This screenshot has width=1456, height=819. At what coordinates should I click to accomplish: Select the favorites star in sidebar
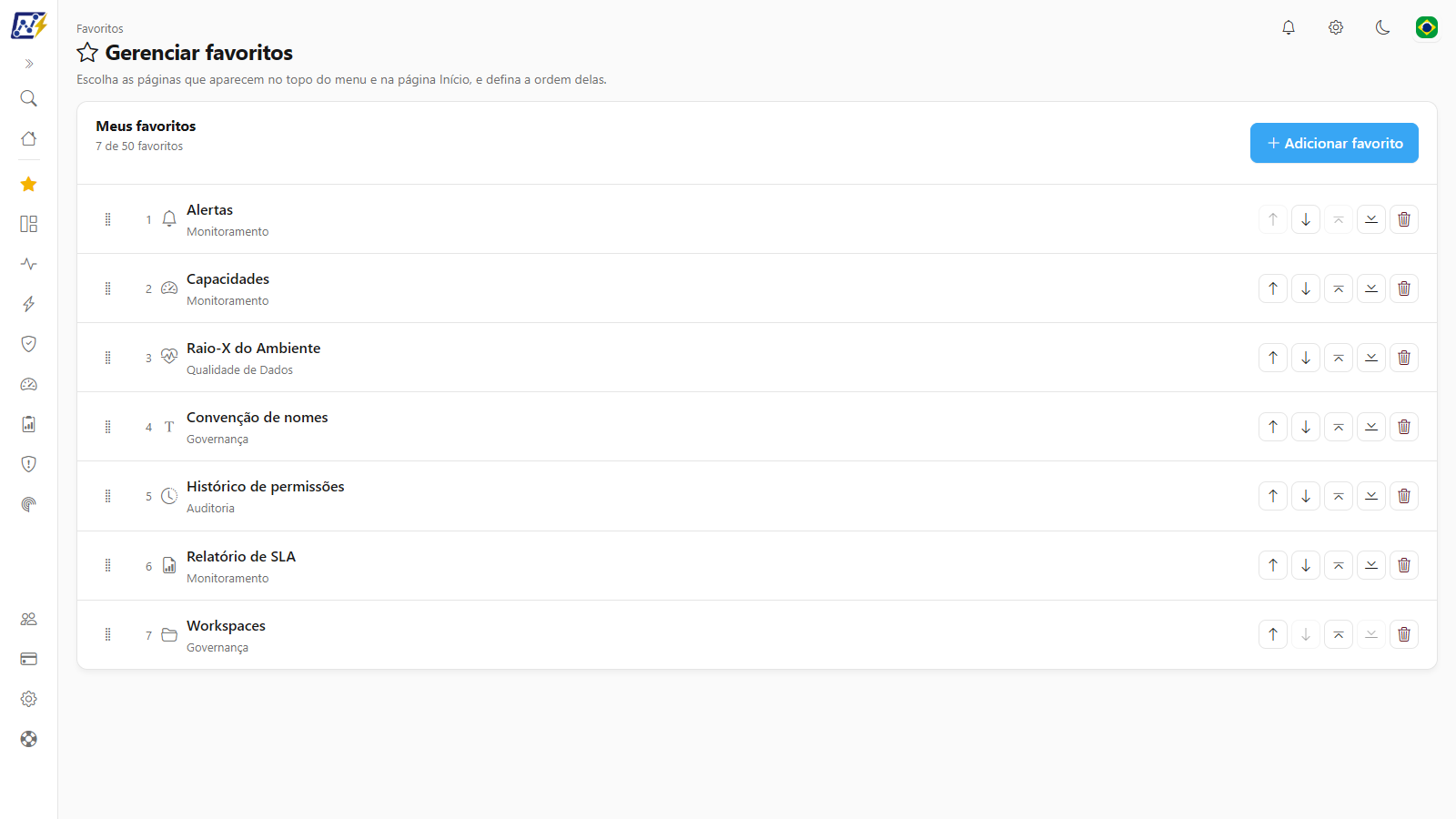(29, 184)
